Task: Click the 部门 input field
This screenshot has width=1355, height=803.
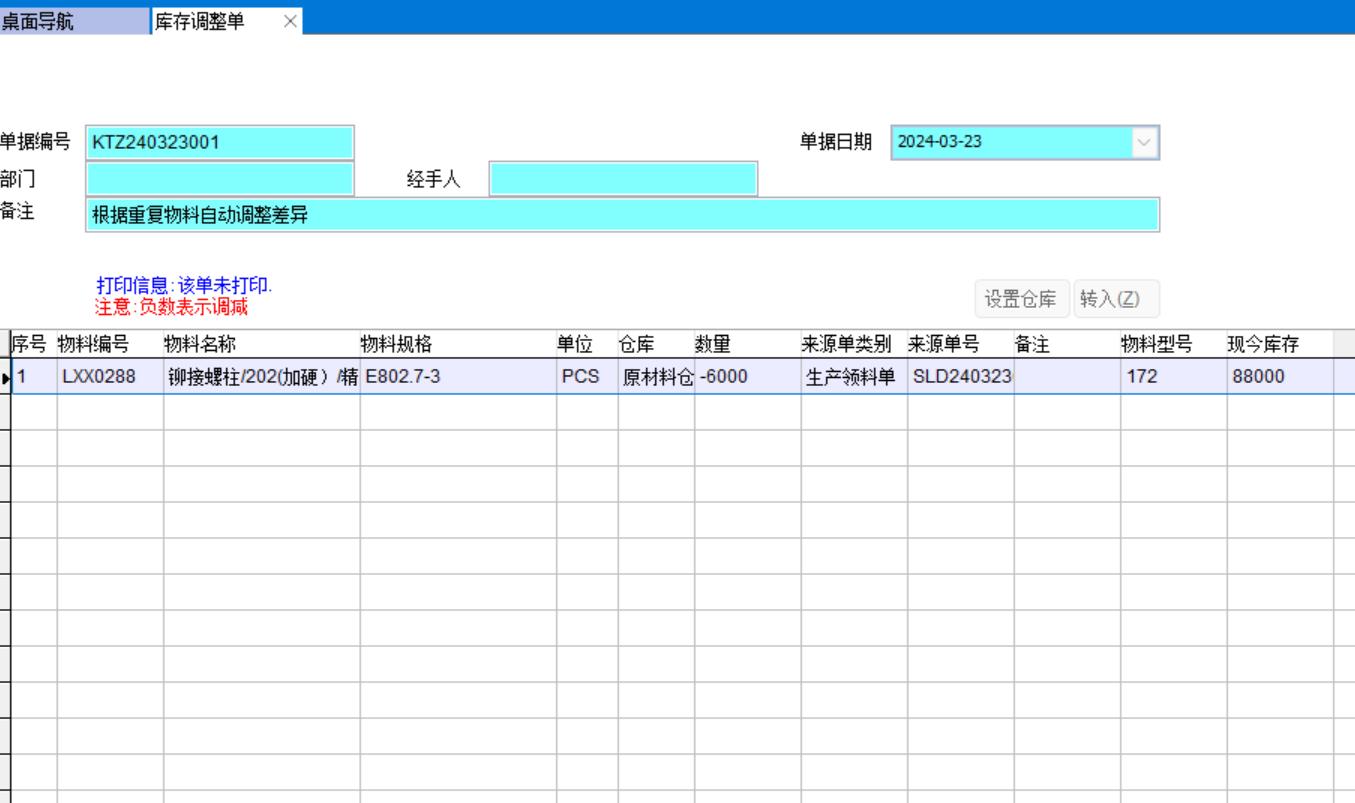Action: pyautogui.click(x=220, y=178)
